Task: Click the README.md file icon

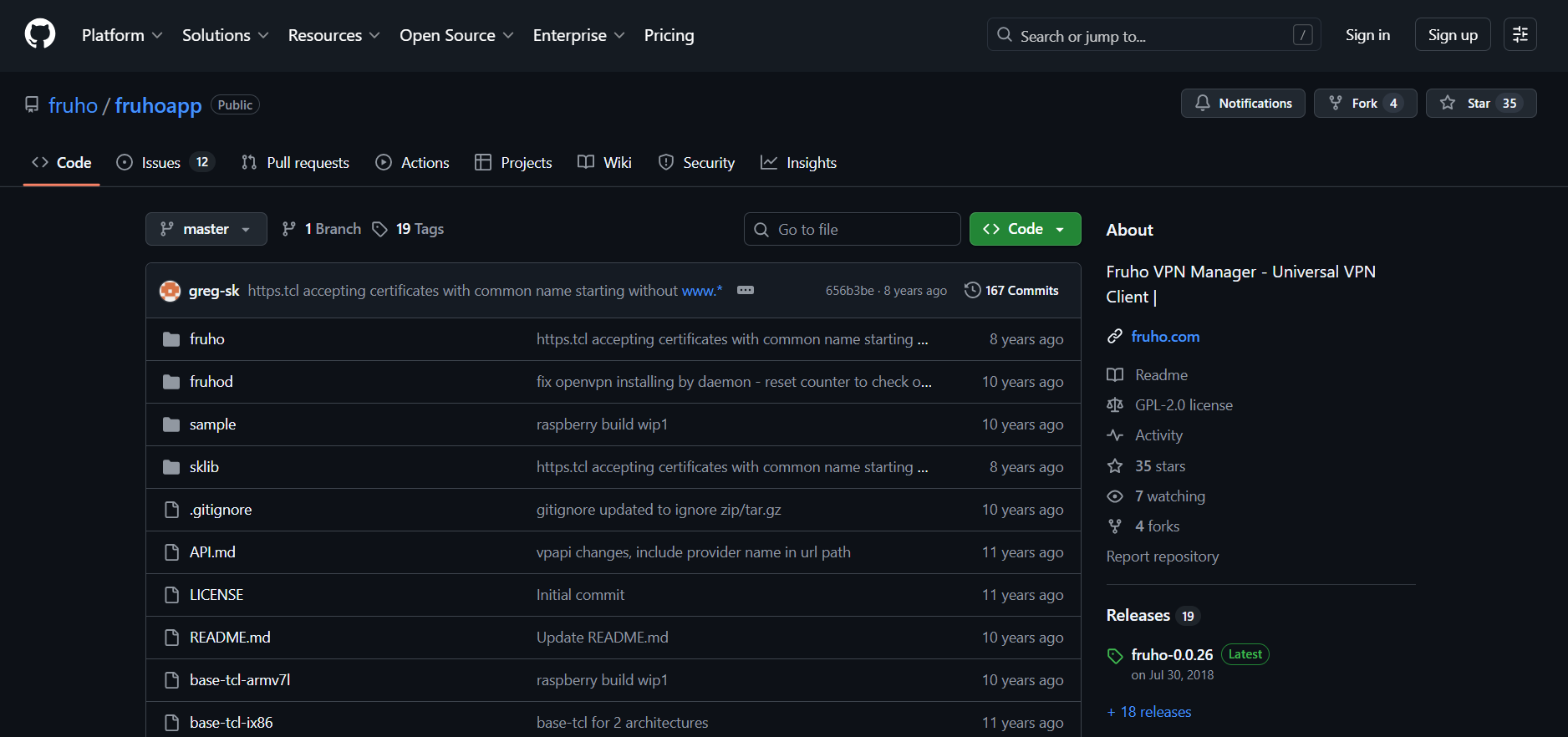Action: 171,638
